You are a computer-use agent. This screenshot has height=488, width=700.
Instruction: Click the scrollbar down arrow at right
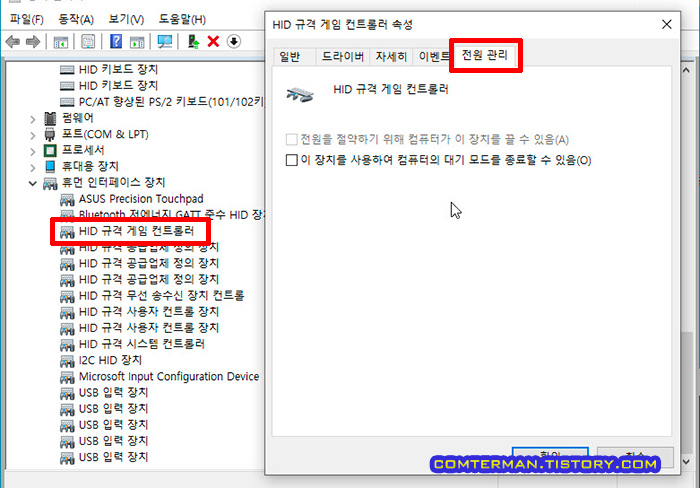coord(686,462)
